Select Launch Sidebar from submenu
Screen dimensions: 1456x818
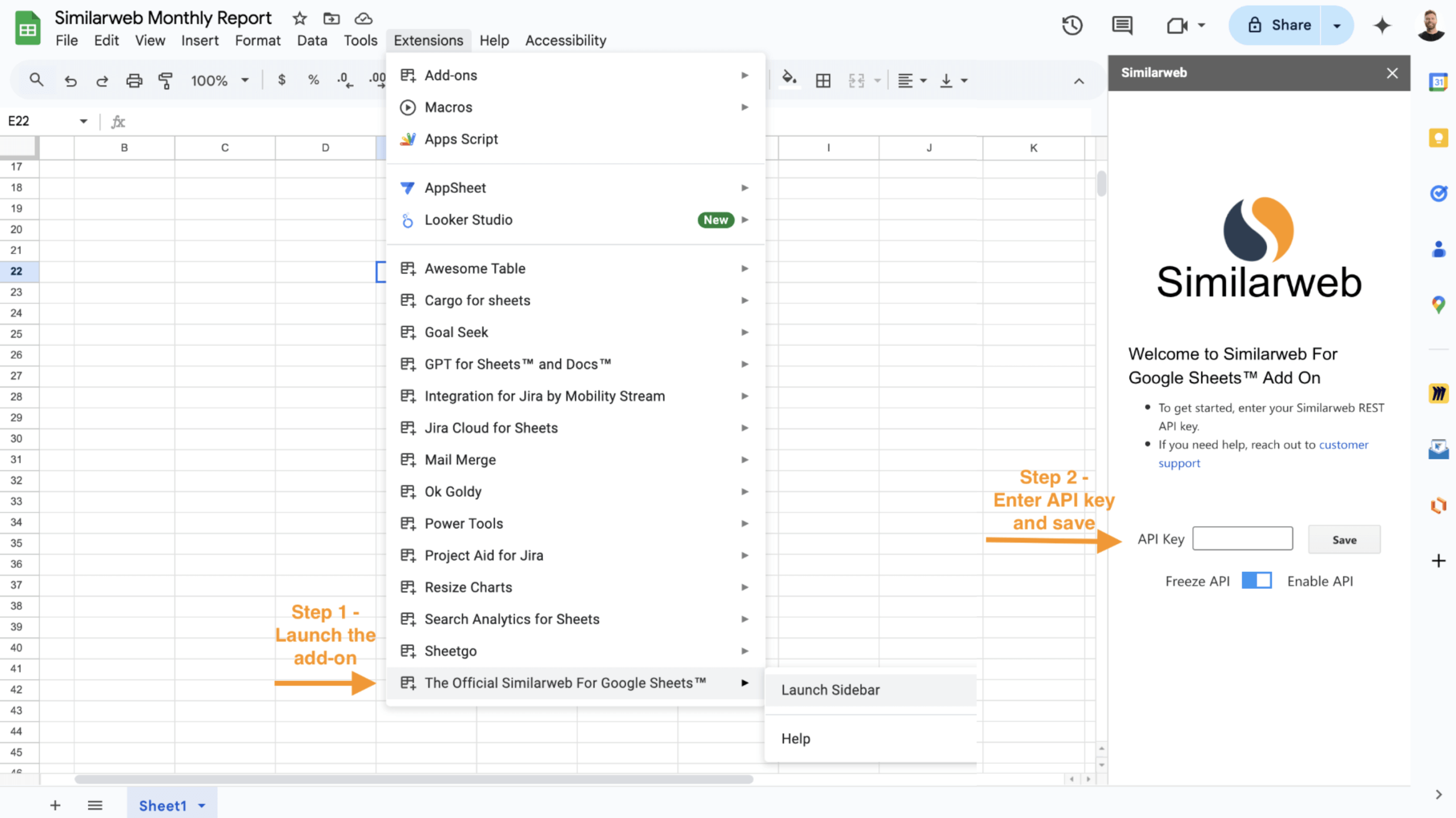point(830,690)
